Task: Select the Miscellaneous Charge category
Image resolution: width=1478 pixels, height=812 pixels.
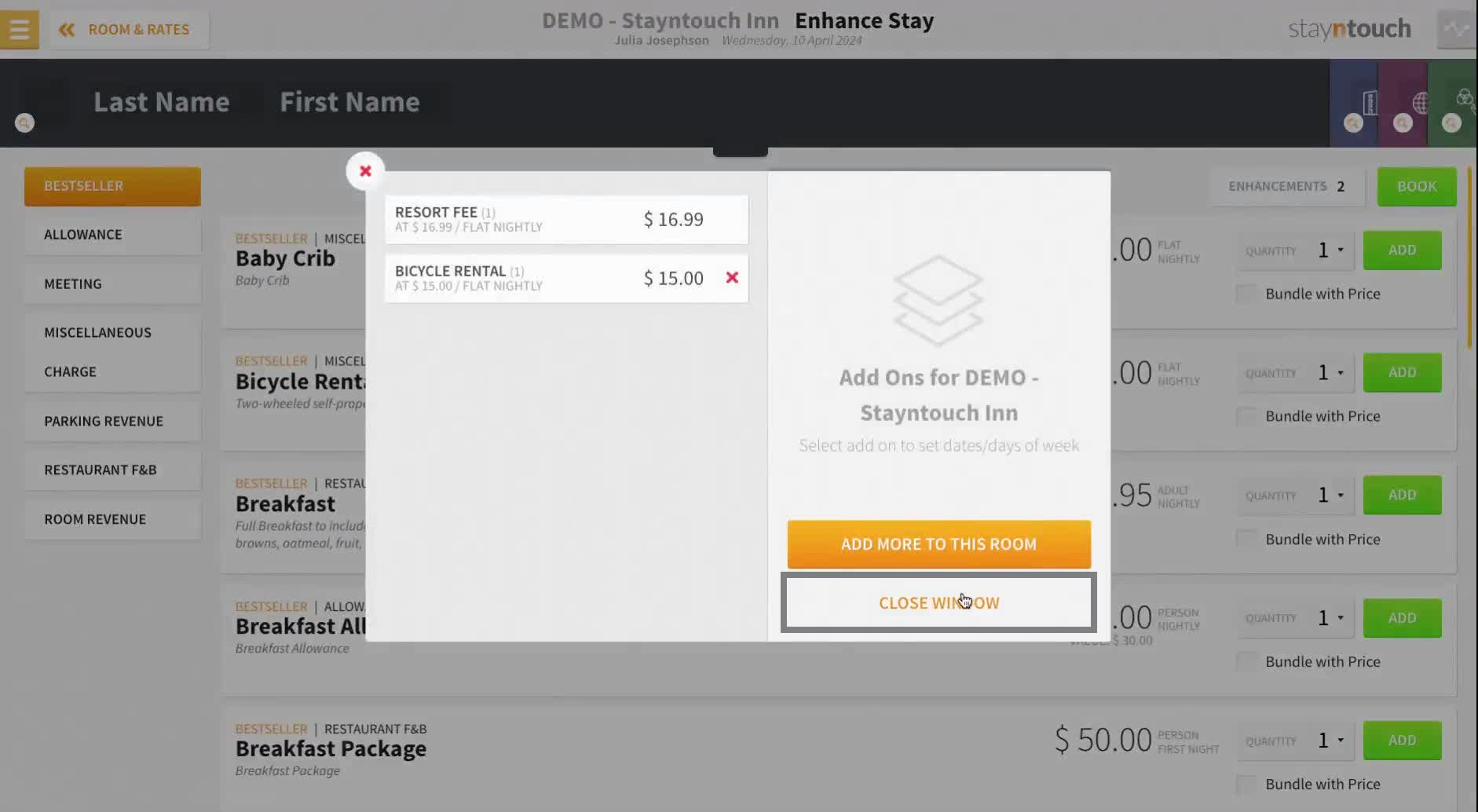Action: [x=112, y=352]
